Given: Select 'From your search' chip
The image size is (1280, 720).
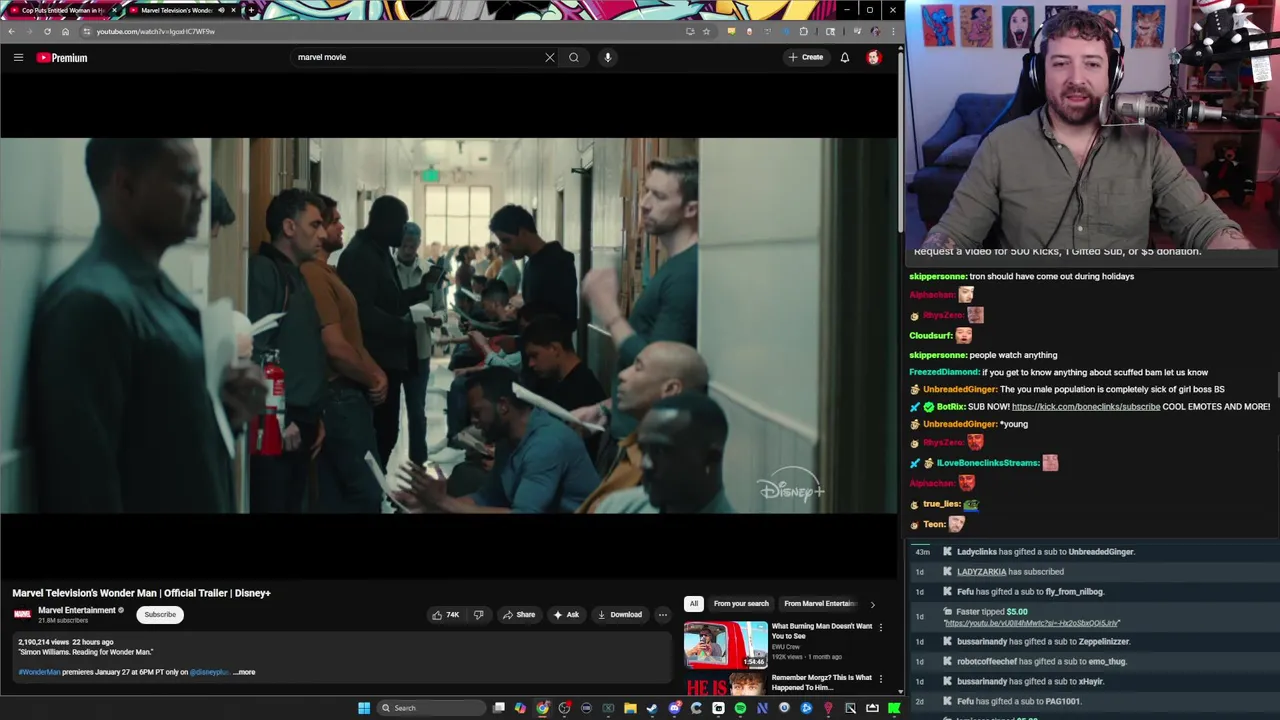Looking at the screenshot, I should tap(741, 604).
